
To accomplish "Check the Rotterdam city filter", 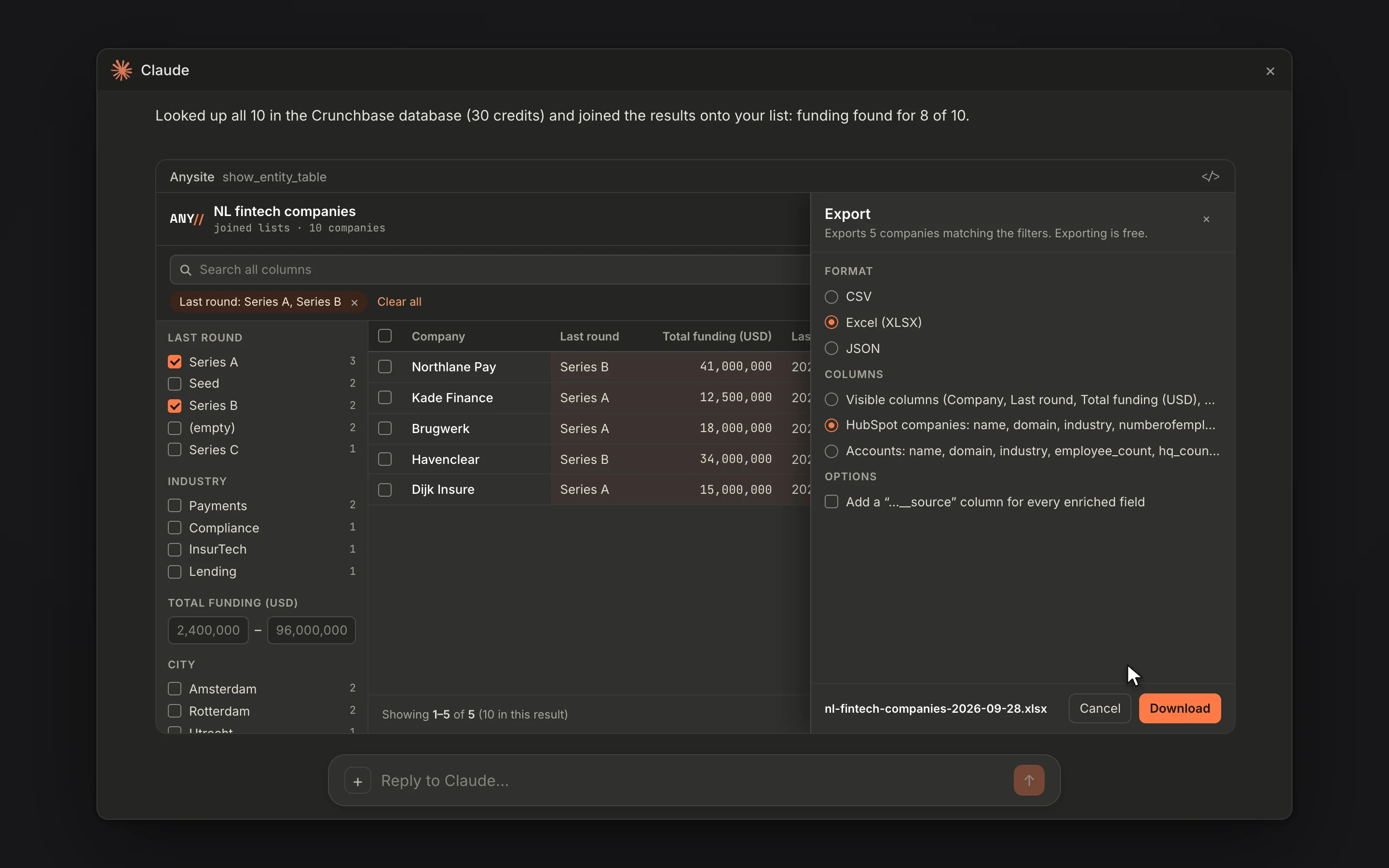I will [175, 711].
